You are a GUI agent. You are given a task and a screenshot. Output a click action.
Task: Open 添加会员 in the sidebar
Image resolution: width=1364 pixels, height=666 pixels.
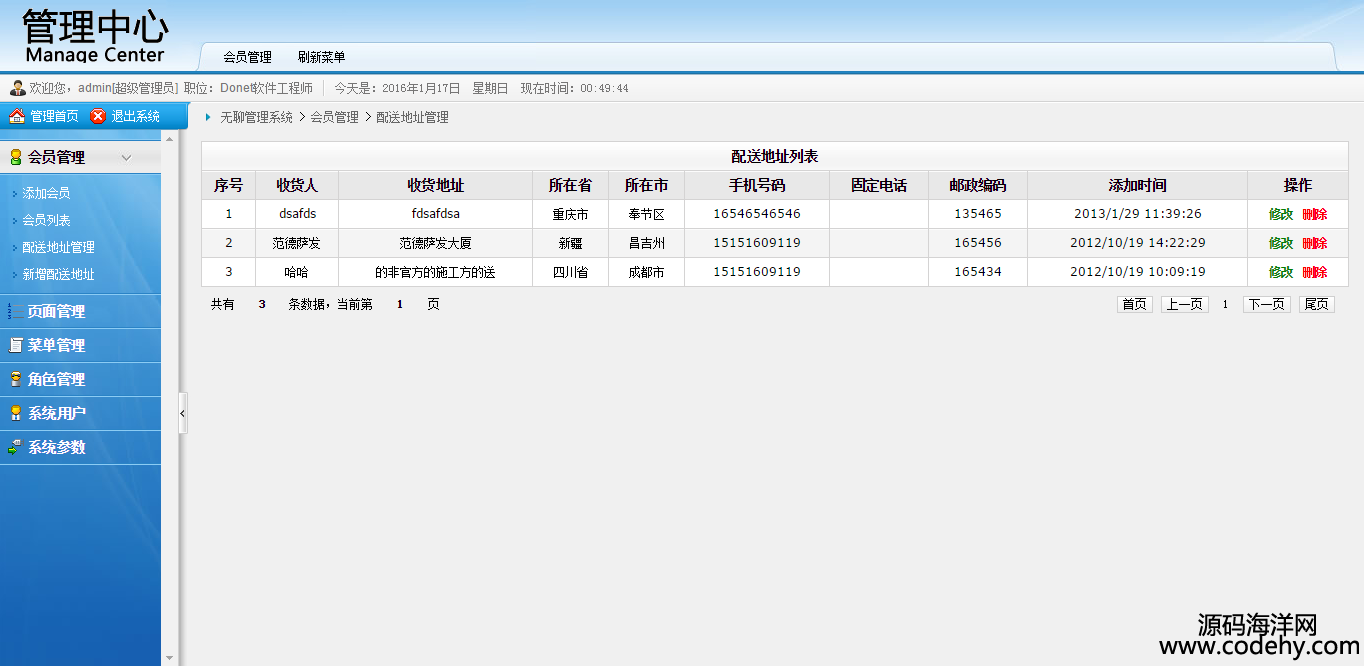[46, 193]
